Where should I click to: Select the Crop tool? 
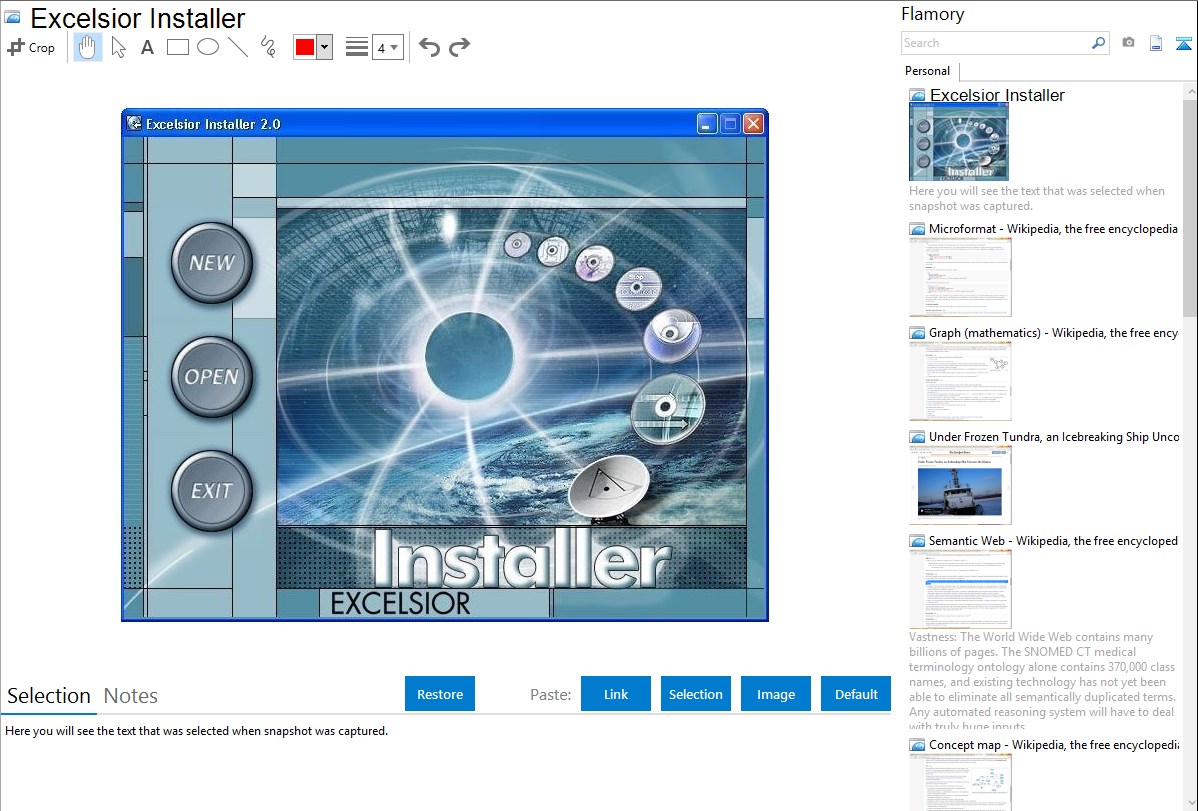click(31, 47)
